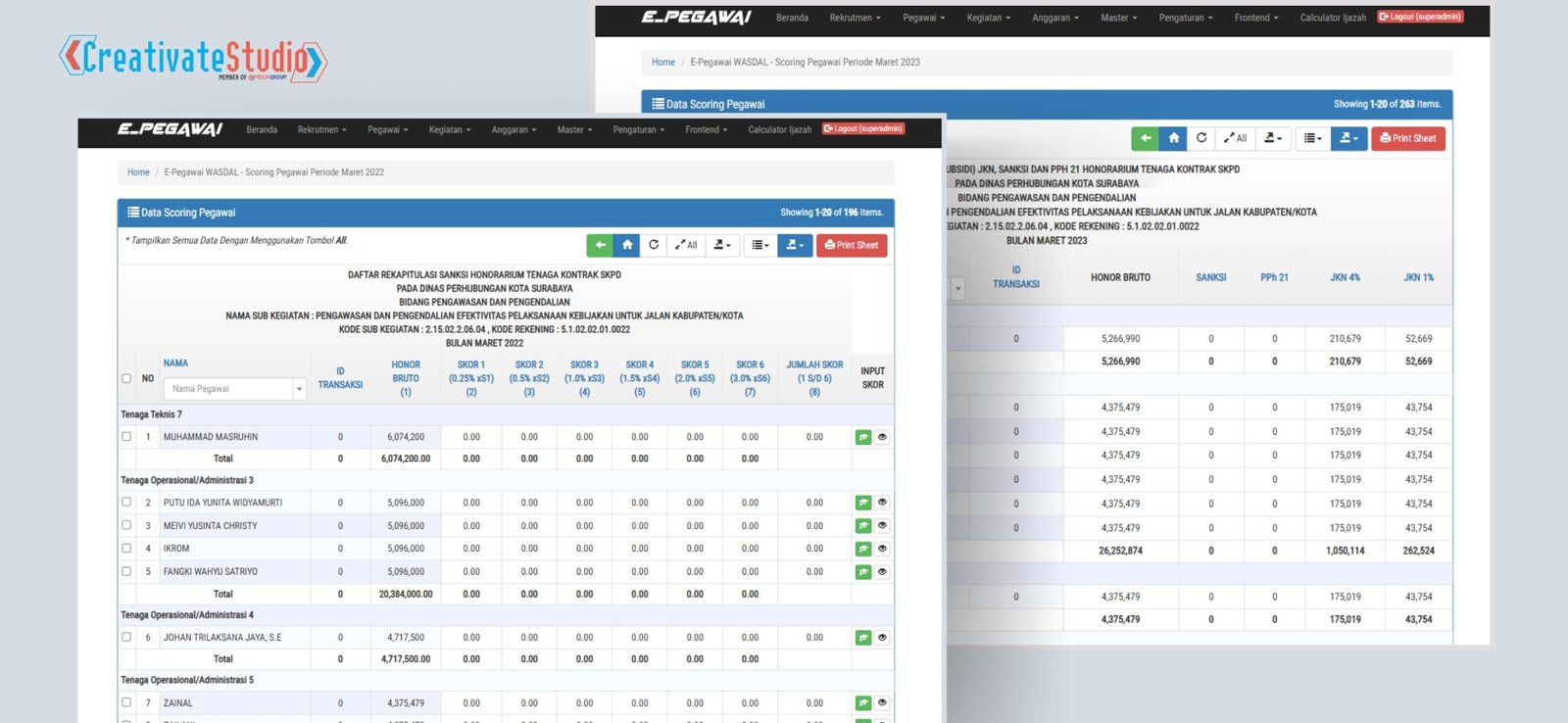1568x723 pixels.
Task: Check the box for FANGKI WAHYU SATRIYO
Action: tap(126, 571)
